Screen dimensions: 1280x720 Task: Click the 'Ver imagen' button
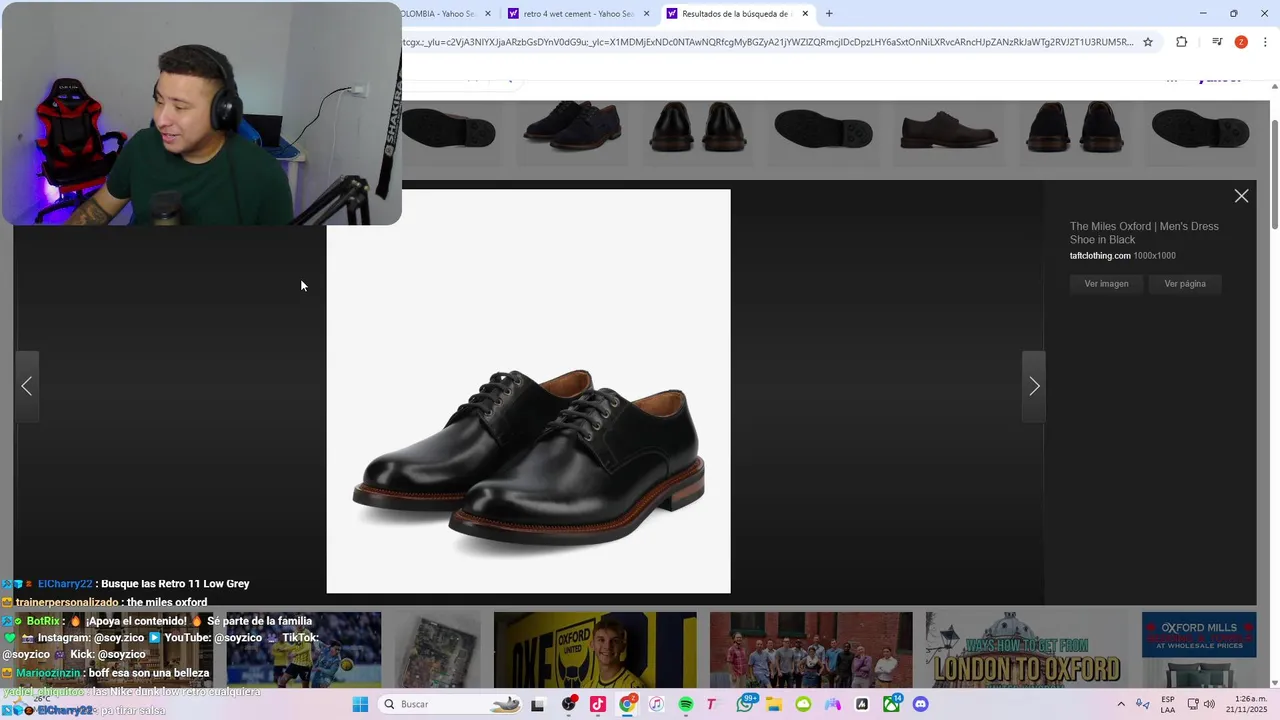(x=1106, y=284)
